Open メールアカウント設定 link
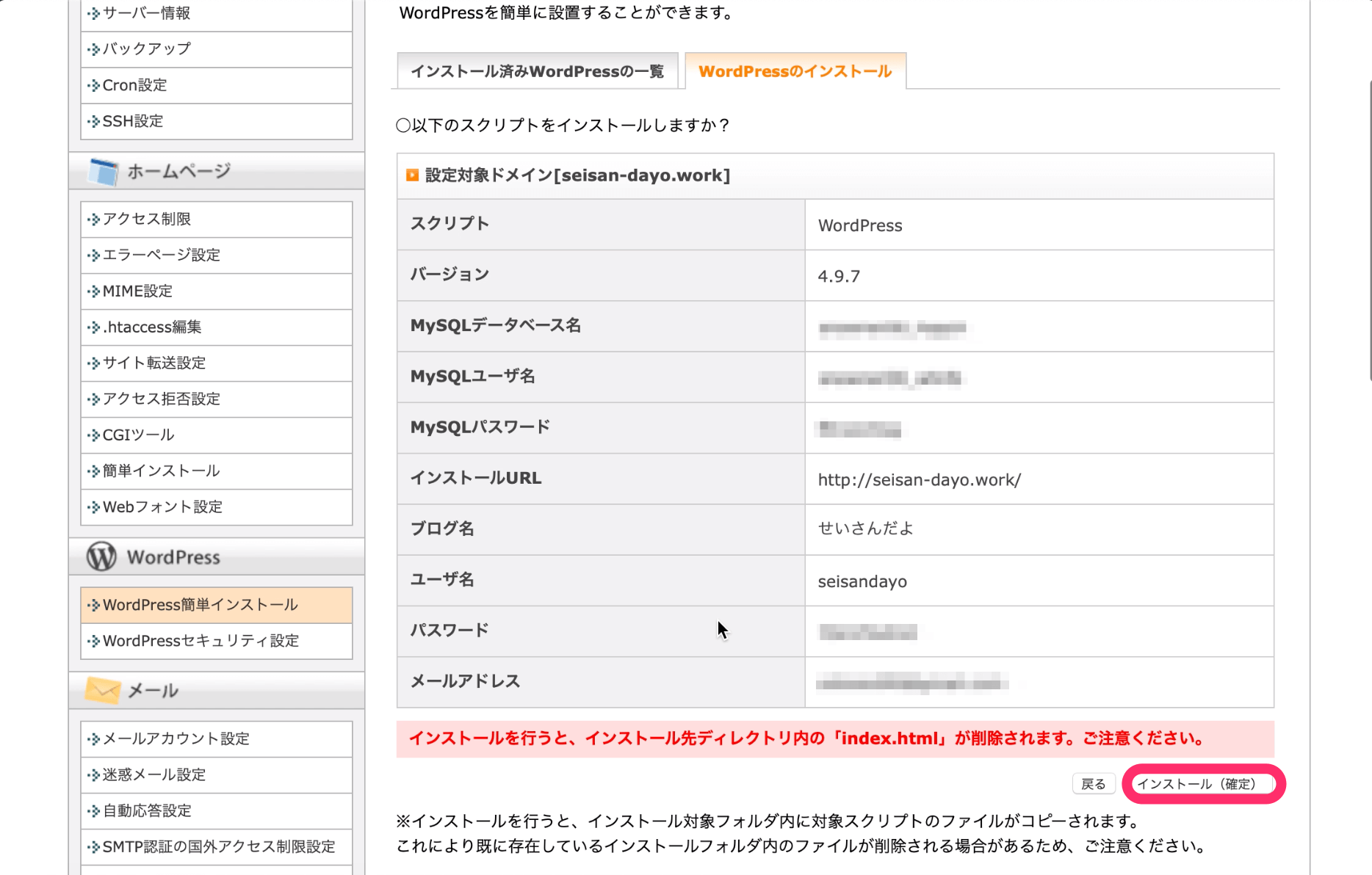1372x875 pixels. coord(176,738)
